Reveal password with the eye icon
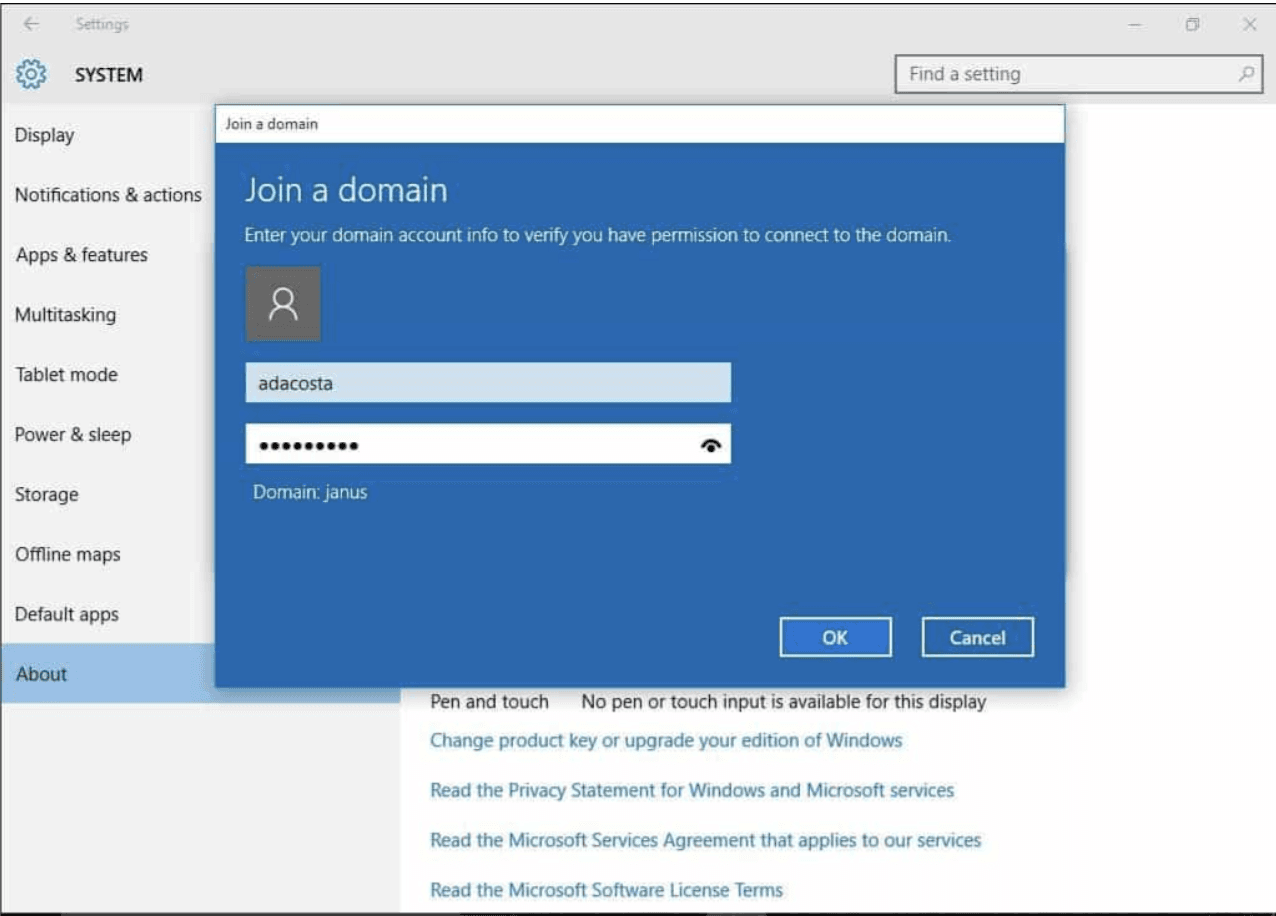This screenshot has width=1276, height=916. [x=711, y=445]
